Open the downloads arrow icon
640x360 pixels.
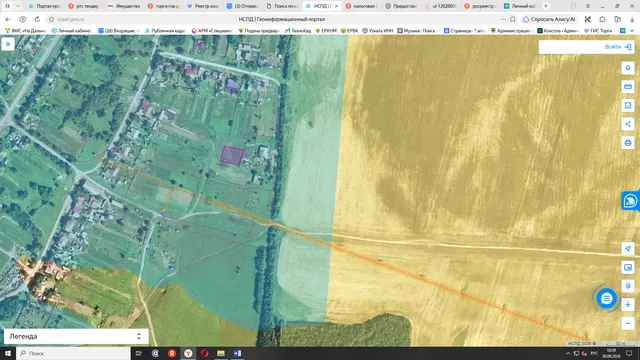(632, 19)
